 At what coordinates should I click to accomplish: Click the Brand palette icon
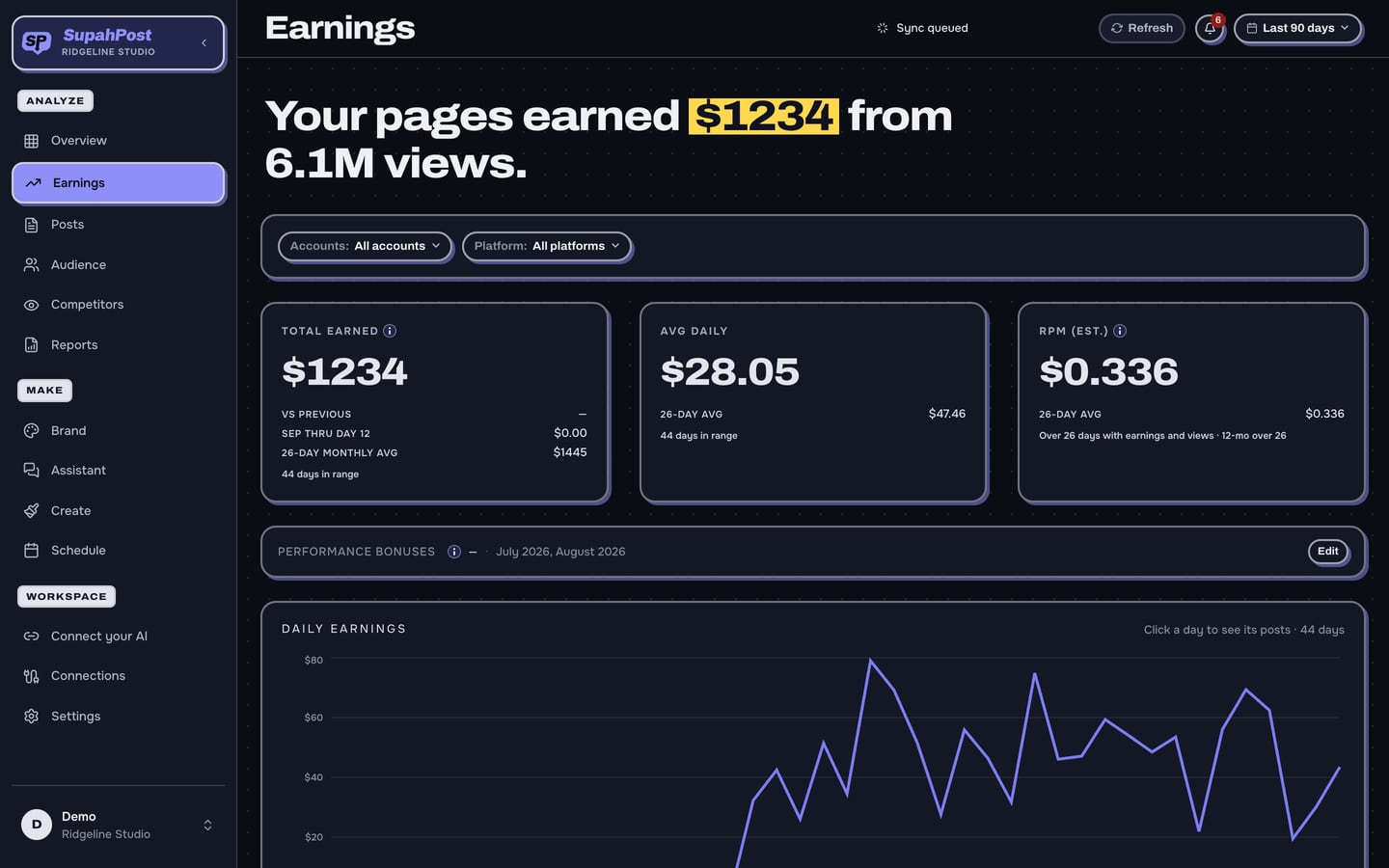[32, 431]
